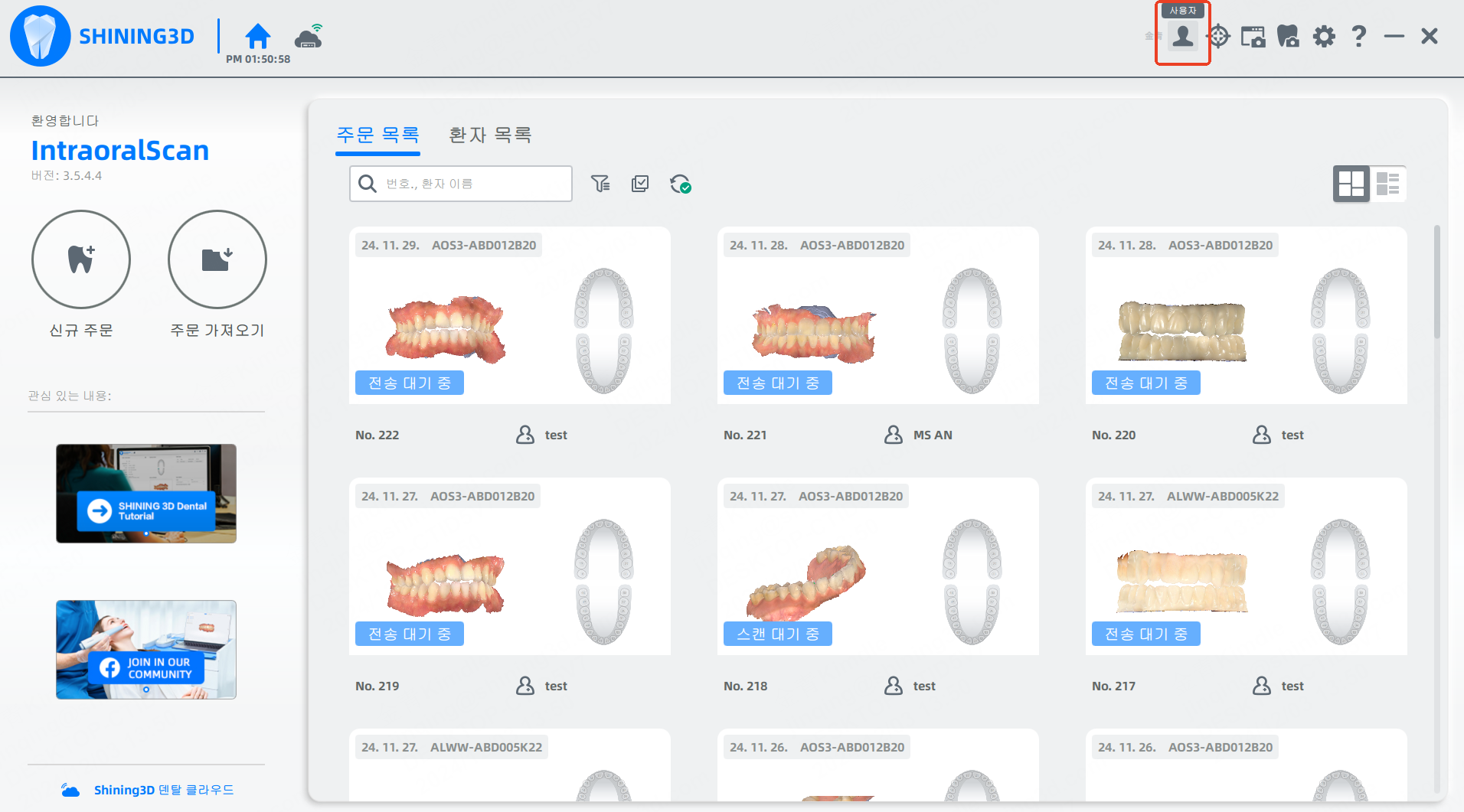Open the order No. 217 scan thumbnail
Viewport: 1464px width, 812px height.
pyautogui.click(x=1182, y=582)
